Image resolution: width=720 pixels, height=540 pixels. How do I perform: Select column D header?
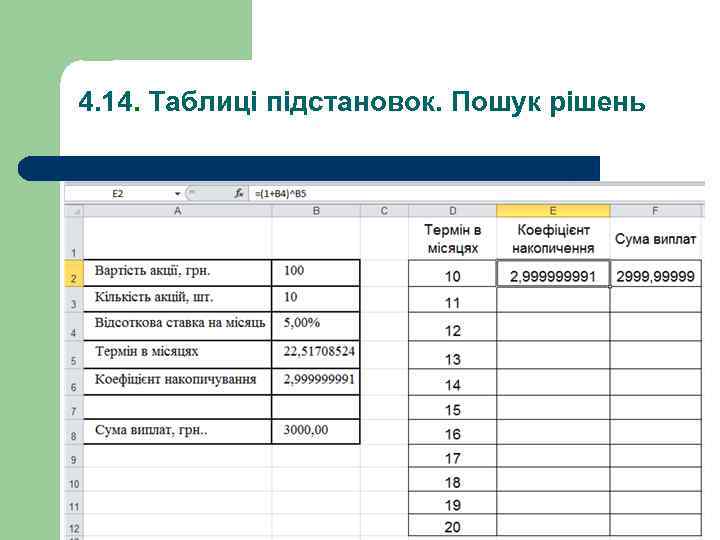coord(452,211)
